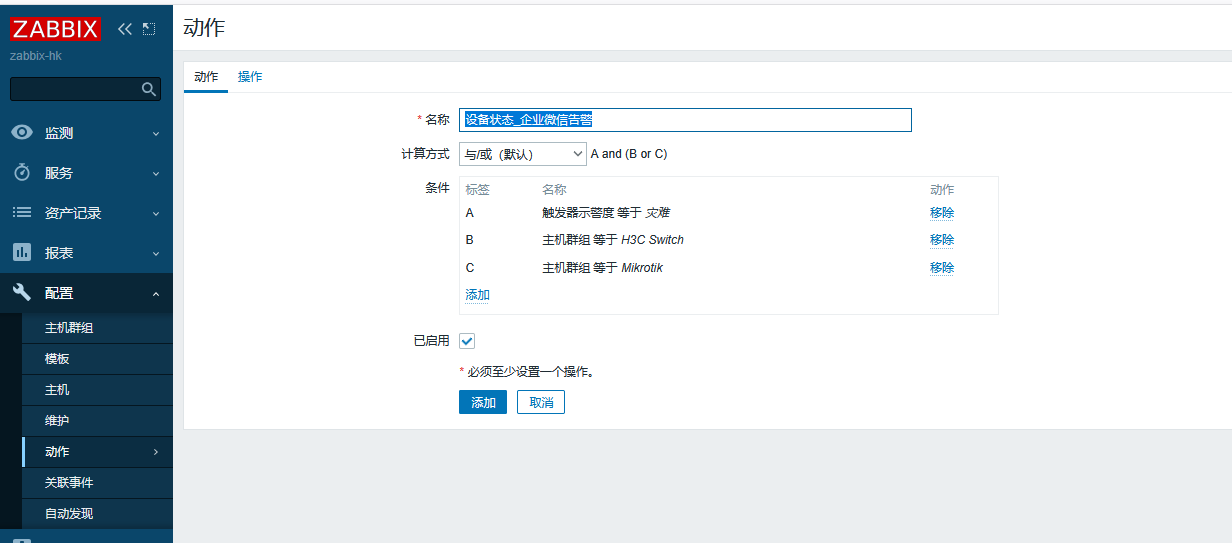This screenshot has height=543, width=1232.
Task: Expand the 监测 menu chevron
Action: point(156,133)
